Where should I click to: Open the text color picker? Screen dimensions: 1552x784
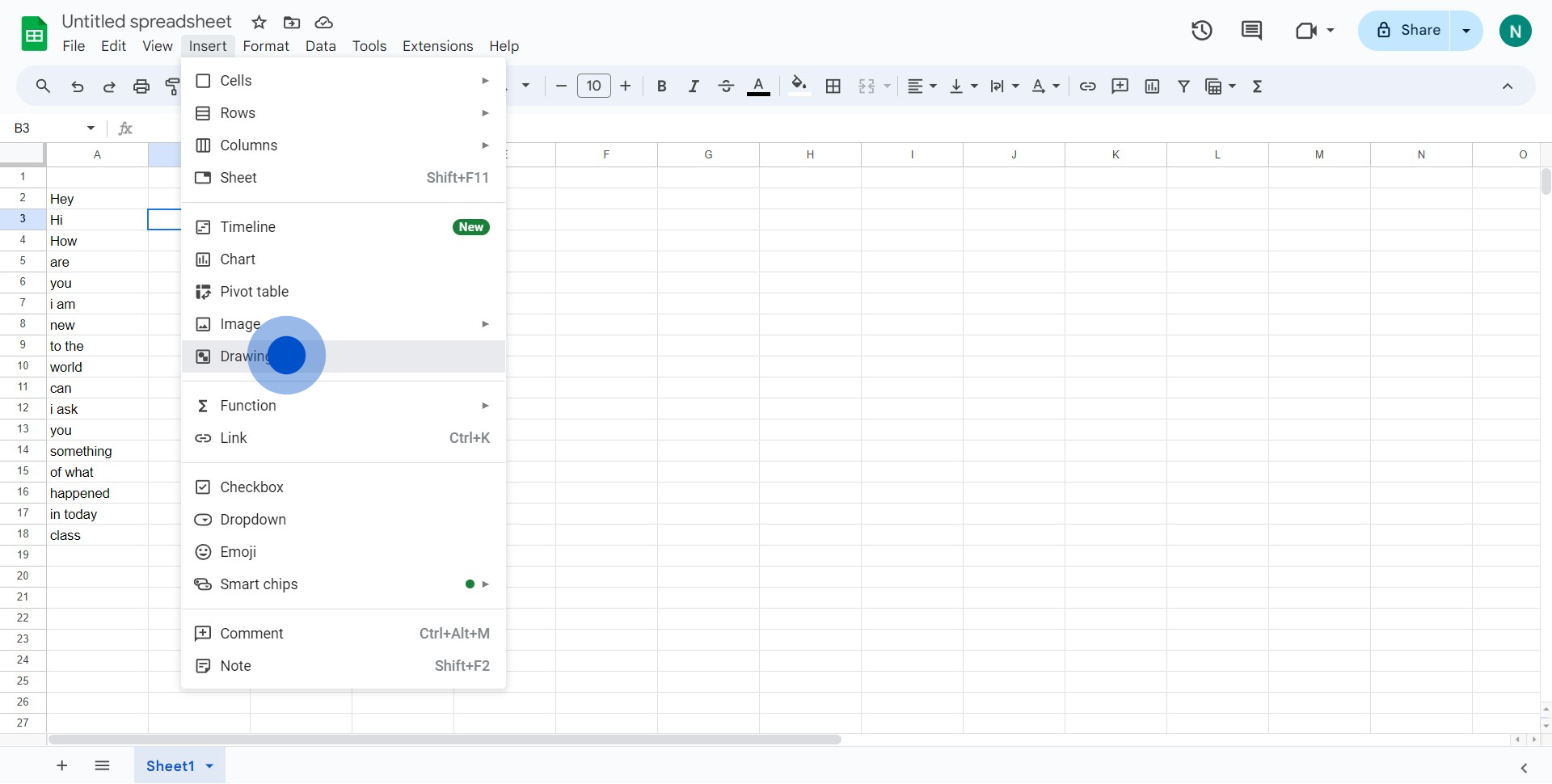coord(757,86)
